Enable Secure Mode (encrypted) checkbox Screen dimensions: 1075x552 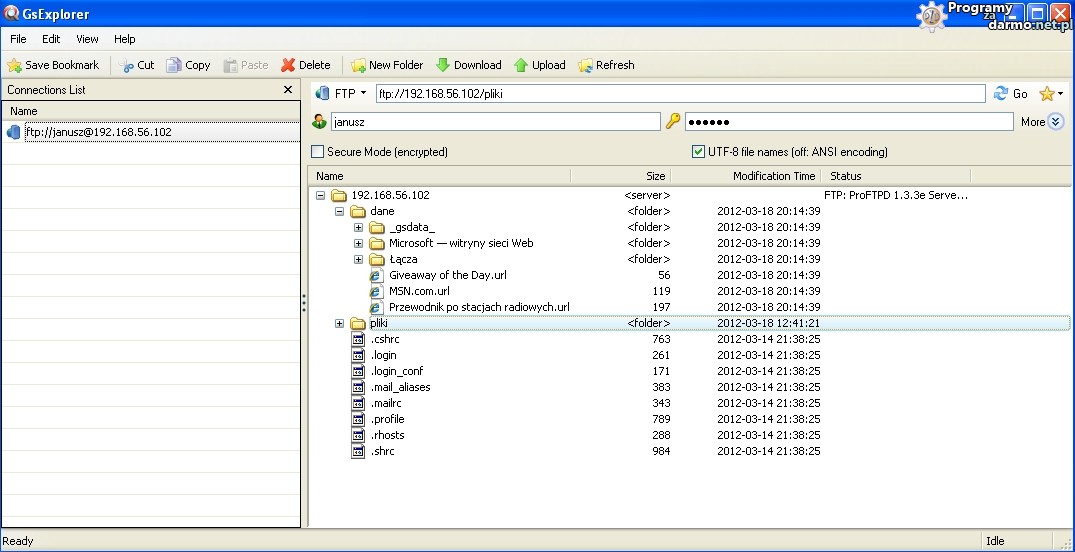(318, 152)
